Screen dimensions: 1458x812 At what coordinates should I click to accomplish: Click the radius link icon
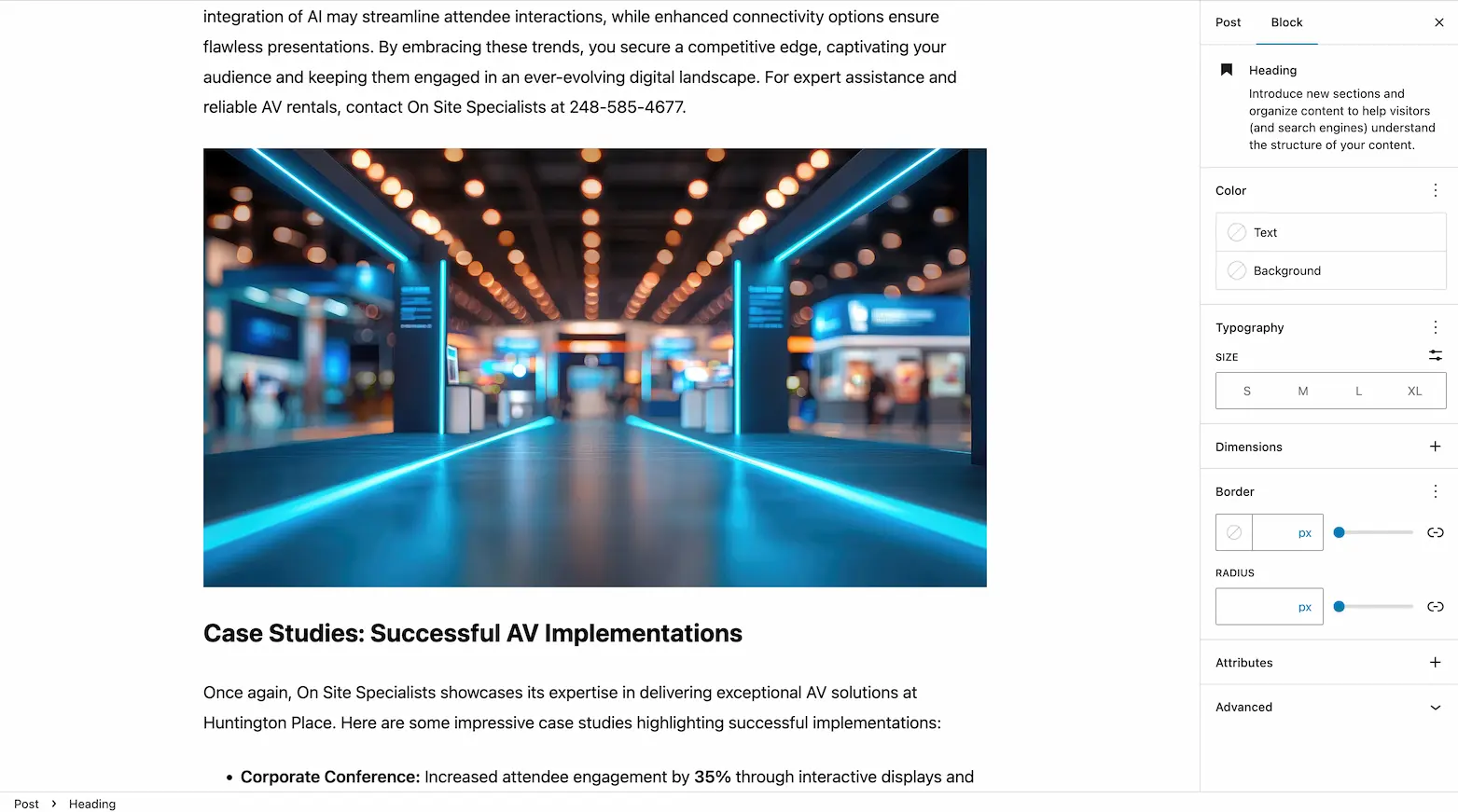(x=1435, y=606)
